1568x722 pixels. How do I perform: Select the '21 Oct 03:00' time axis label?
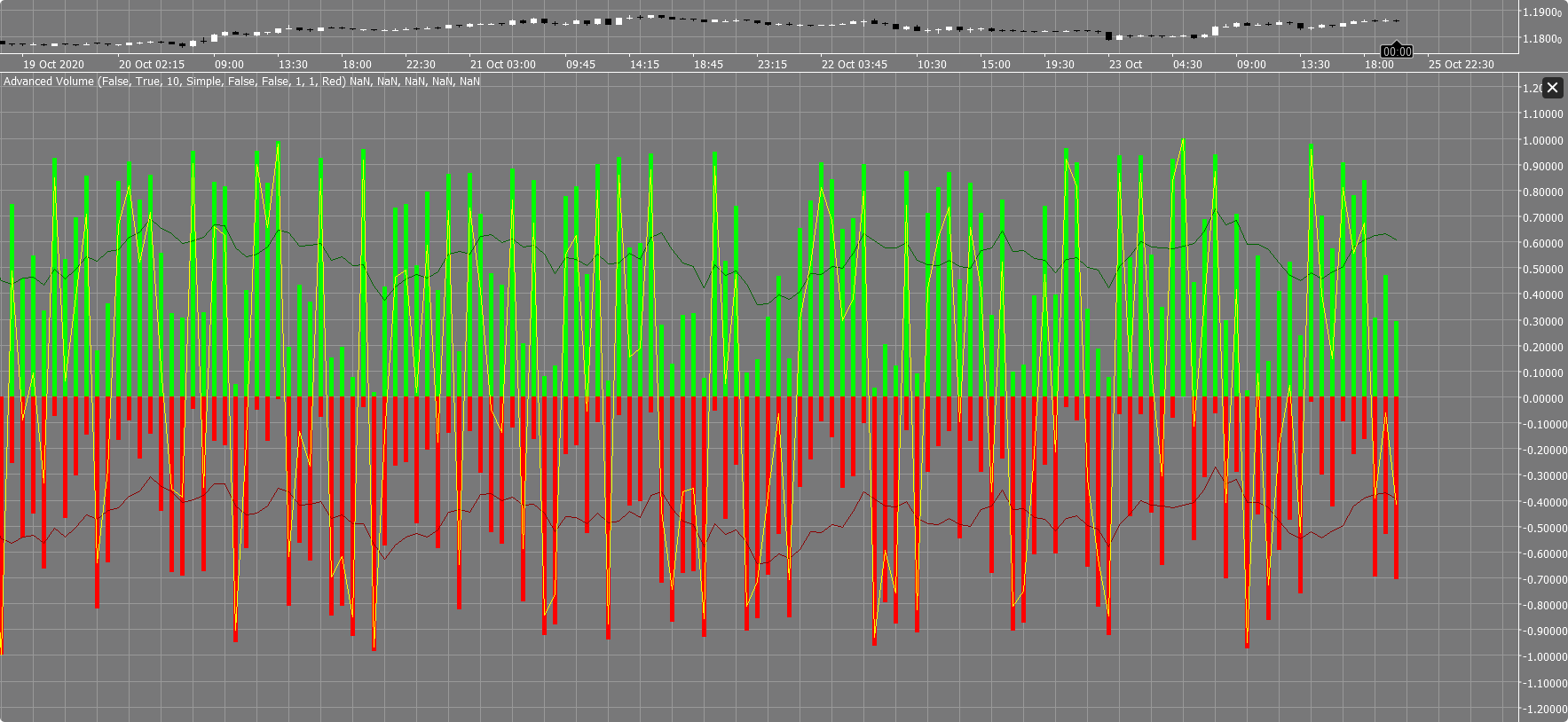point(503,65)
